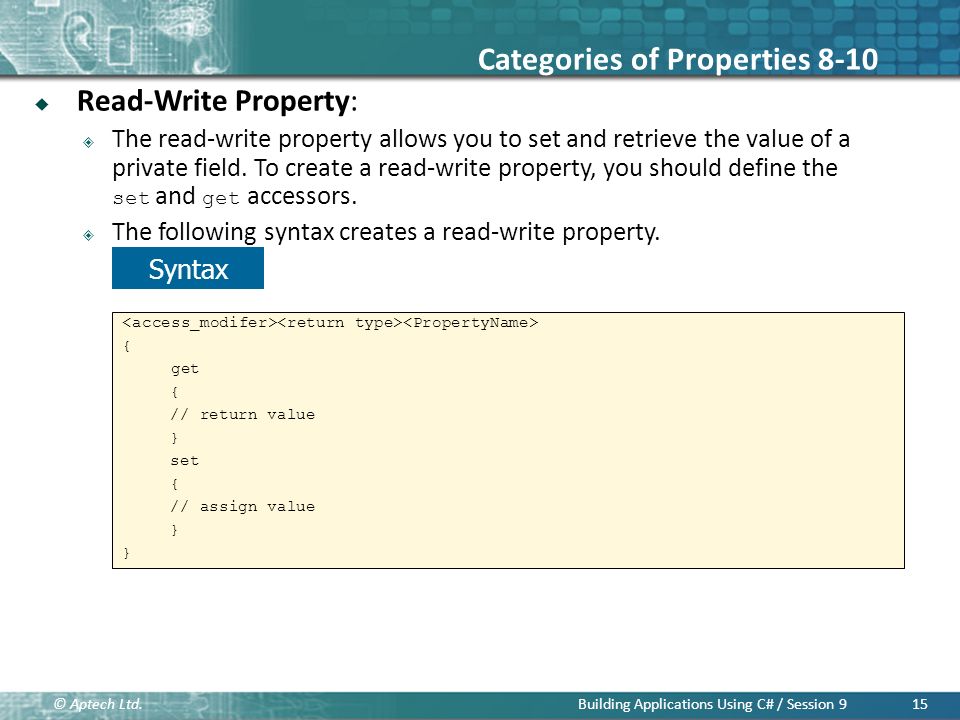960x720 pixels.
Task: Click the '© Aptech Ltd.' footer text
Action: point(98,704)
